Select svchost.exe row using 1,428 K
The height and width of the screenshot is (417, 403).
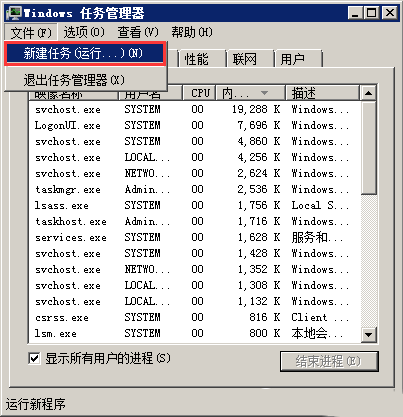point(195,253)
